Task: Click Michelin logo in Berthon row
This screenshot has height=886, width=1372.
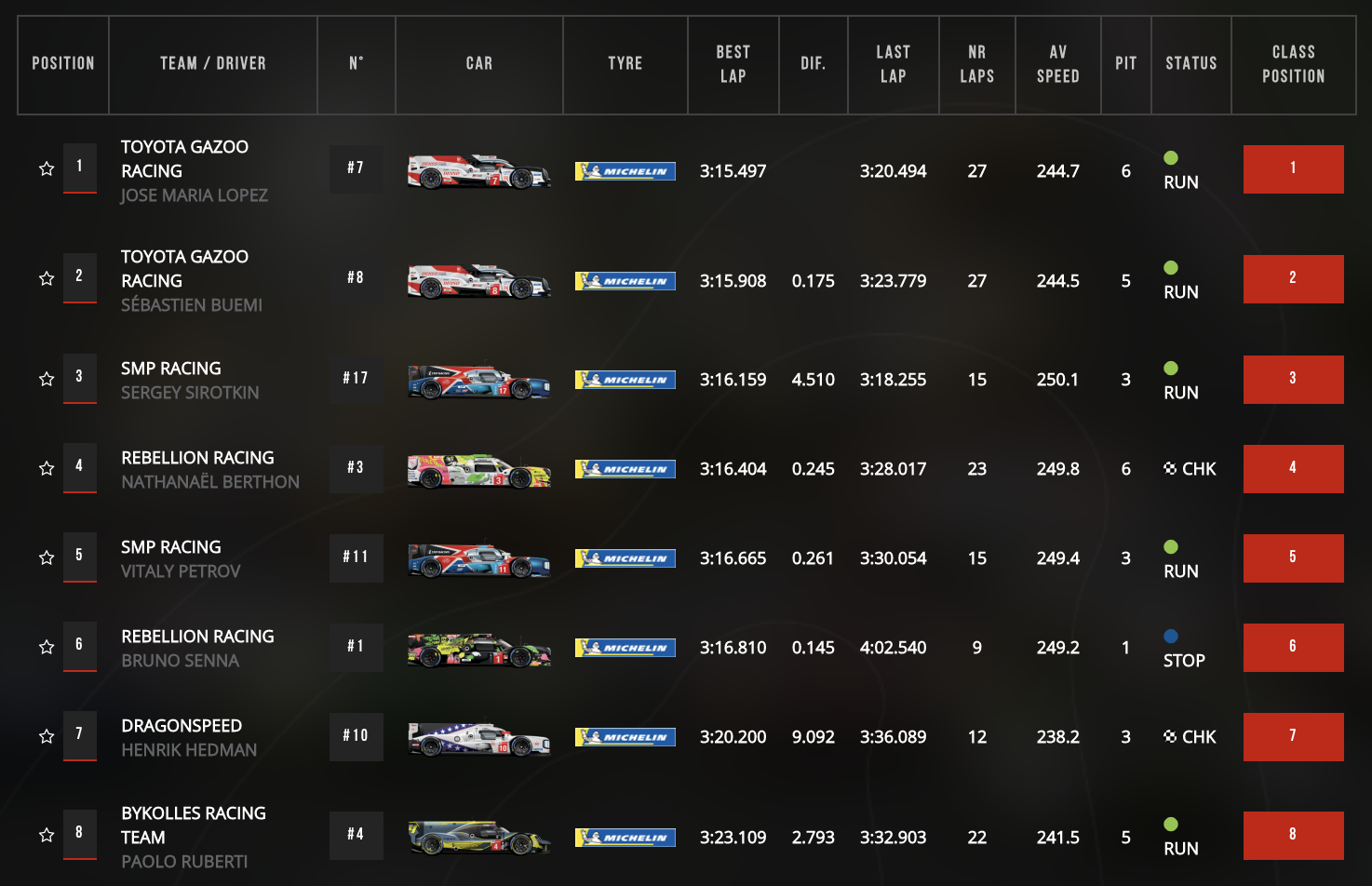Action: [625, 469]
